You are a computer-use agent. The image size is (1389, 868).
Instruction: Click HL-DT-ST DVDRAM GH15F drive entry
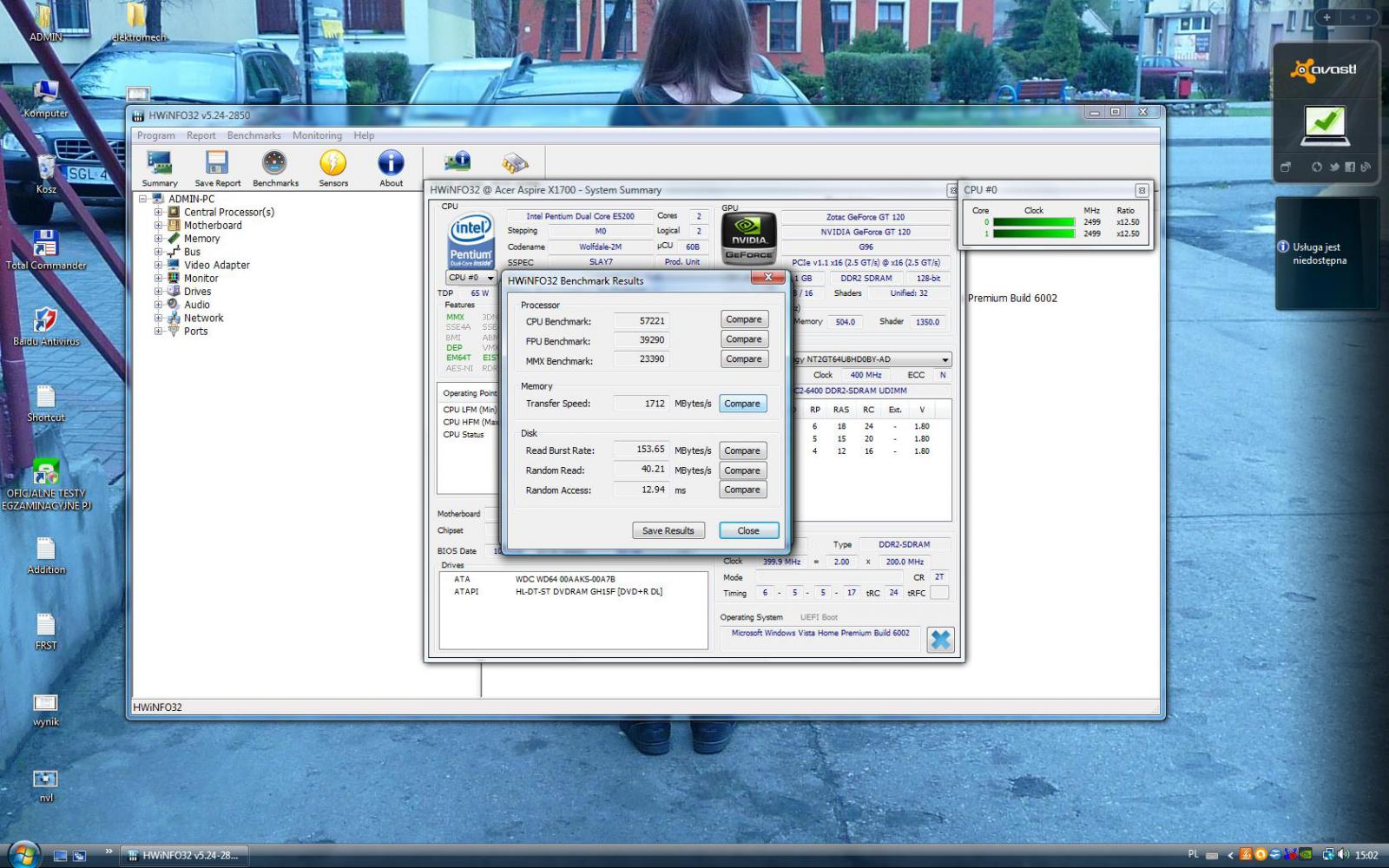589,591
